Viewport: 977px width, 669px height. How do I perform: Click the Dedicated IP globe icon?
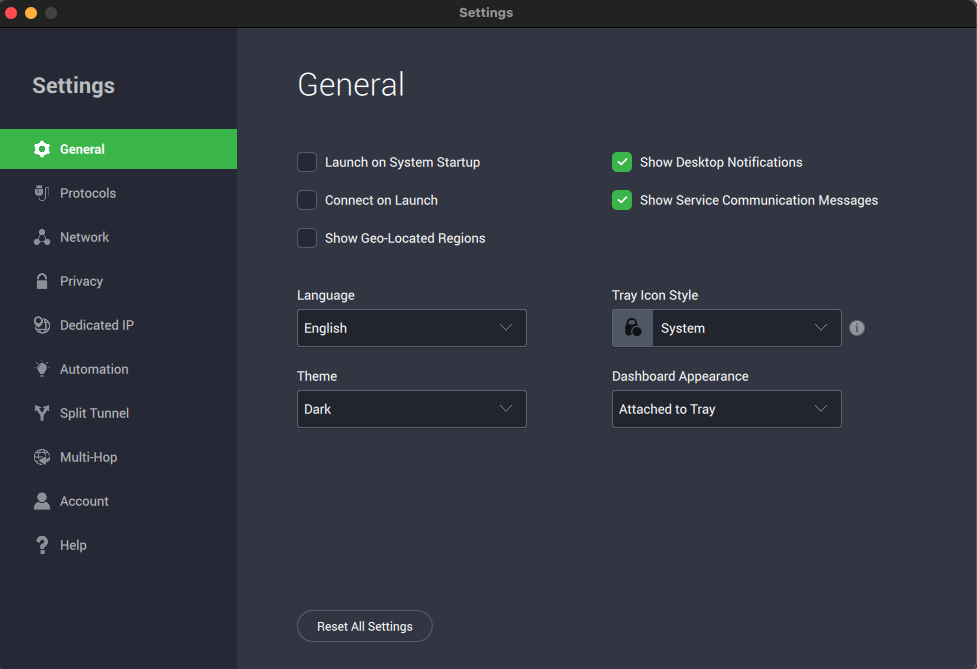coord(42,325)
